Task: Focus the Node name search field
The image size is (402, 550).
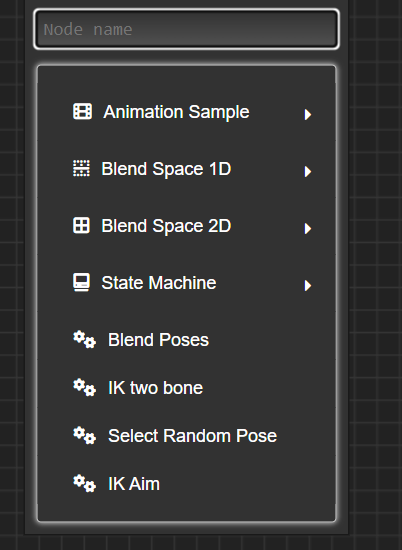Action: click(x=186, y=29)
